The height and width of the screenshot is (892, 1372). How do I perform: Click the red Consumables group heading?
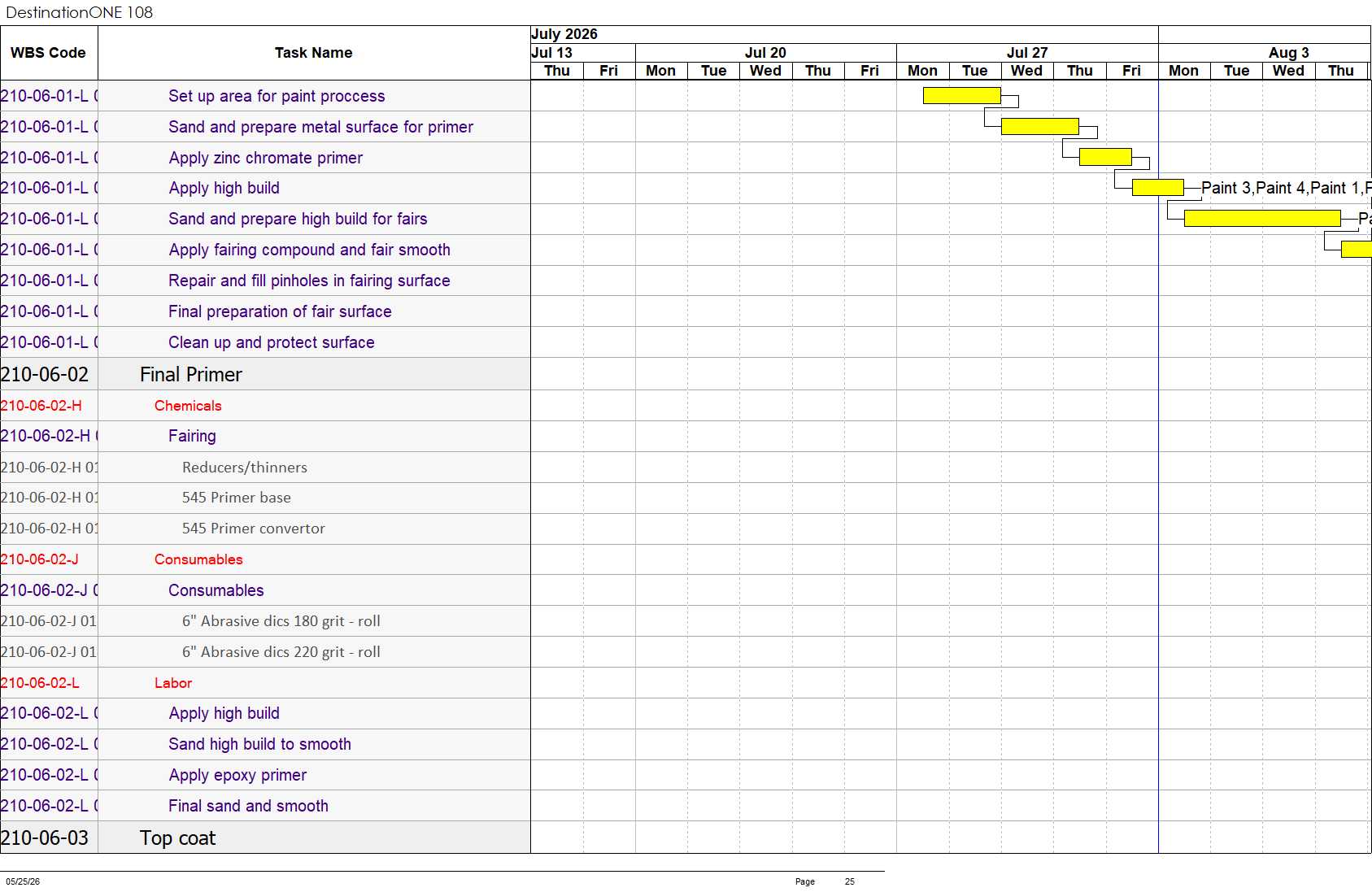198,559
